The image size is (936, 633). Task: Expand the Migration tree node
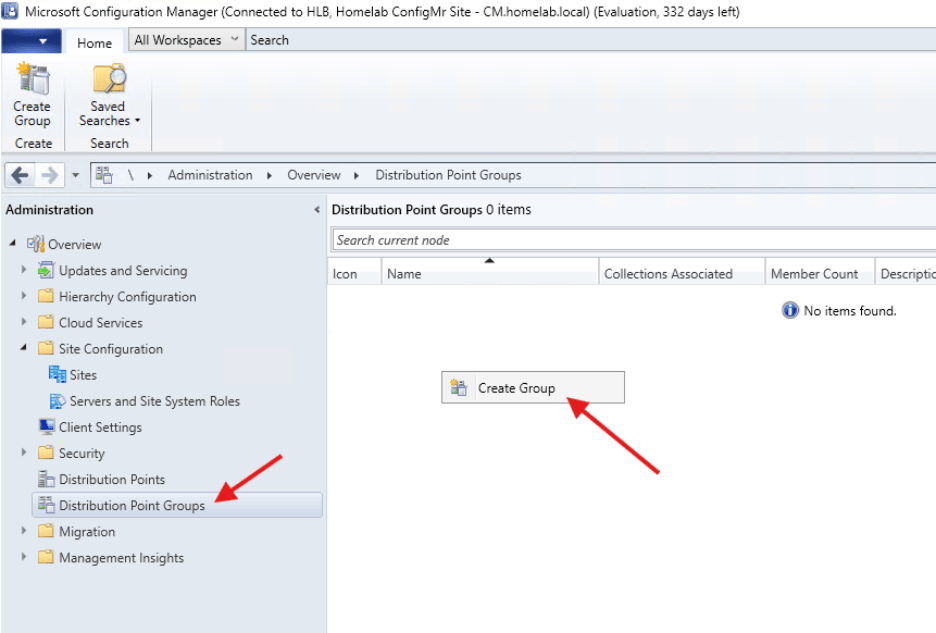pyautogui.click(x=24, y=531)
